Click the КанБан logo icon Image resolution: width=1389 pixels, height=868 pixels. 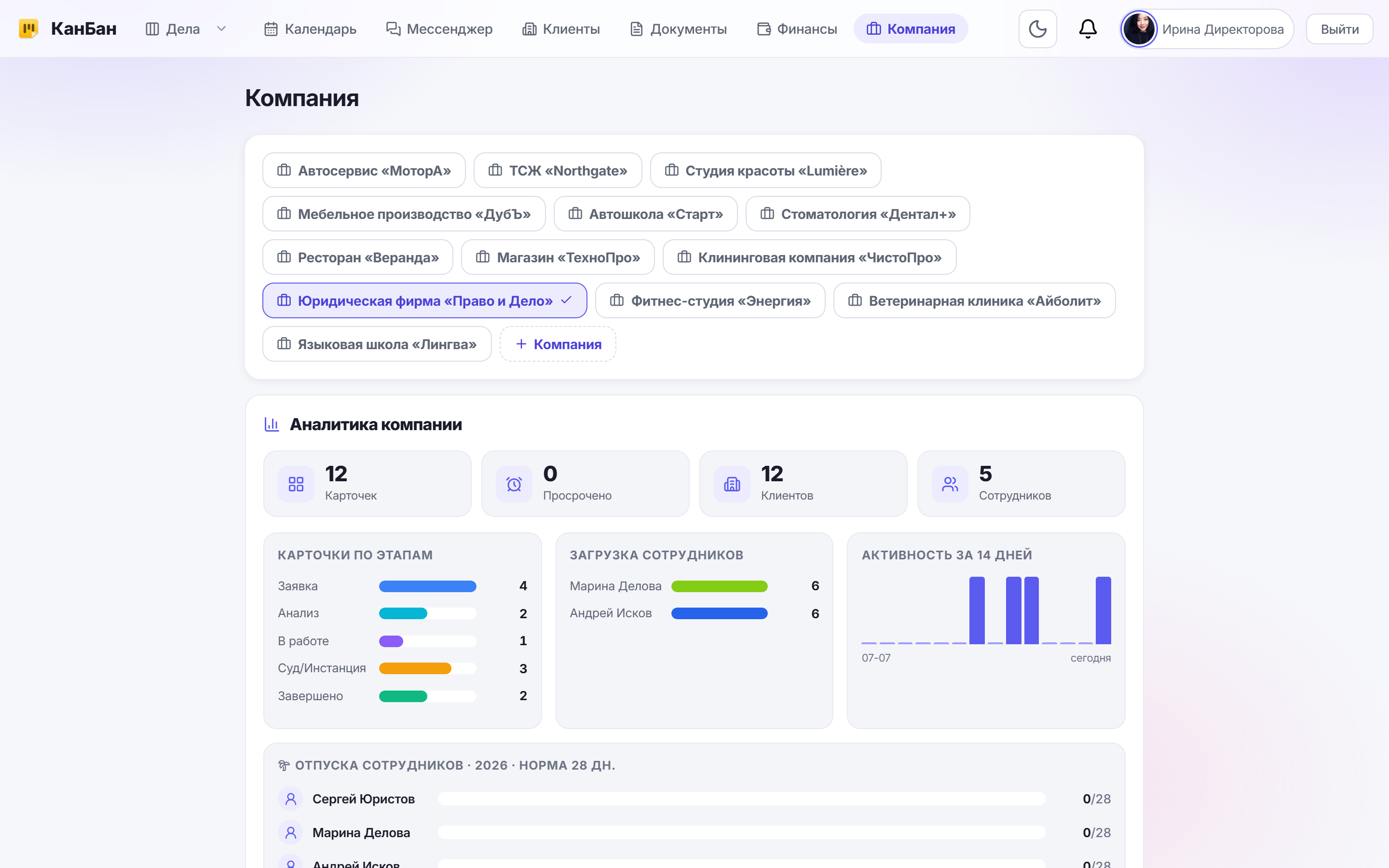pos(28,29)
